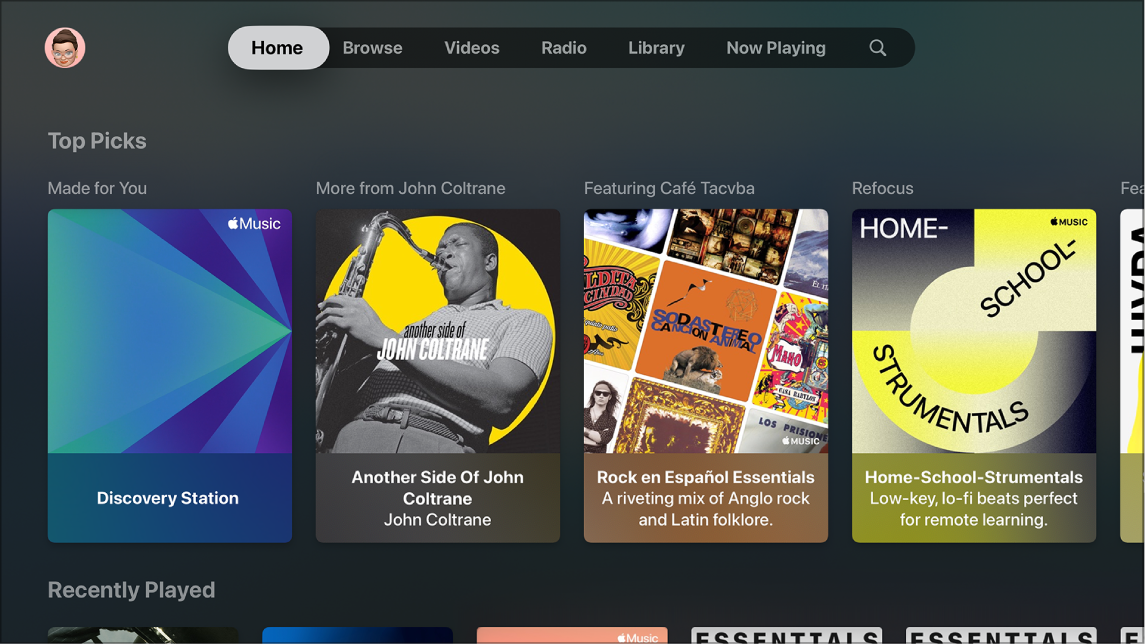Switch to the Browse tab
1146x644 pixels.
click(x=372, y=47)
